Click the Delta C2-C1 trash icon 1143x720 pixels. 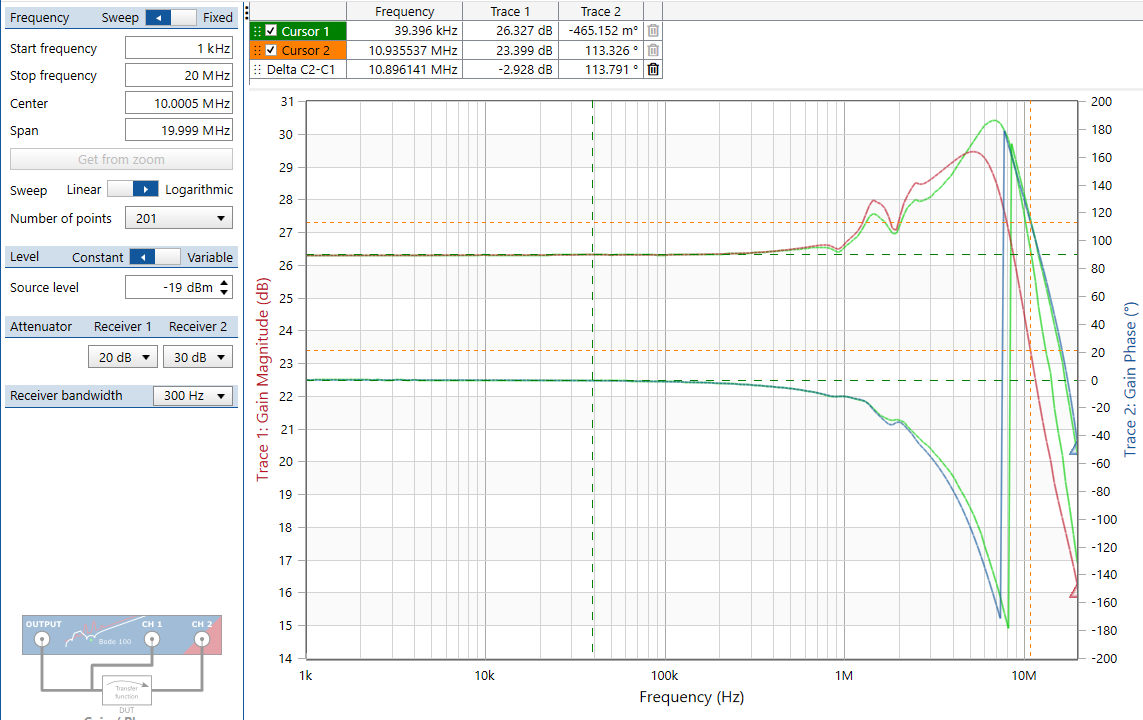click(x=653, y=69)
